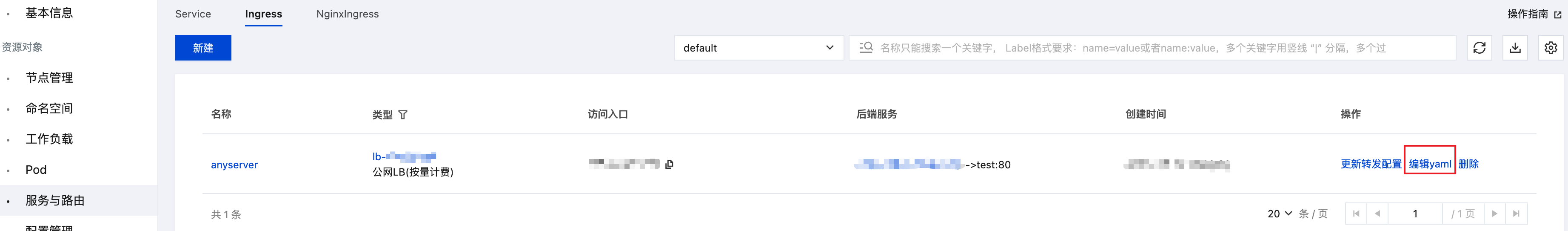
Task: Delete anyserver via the 删除 link
Action: [1468, 164]
